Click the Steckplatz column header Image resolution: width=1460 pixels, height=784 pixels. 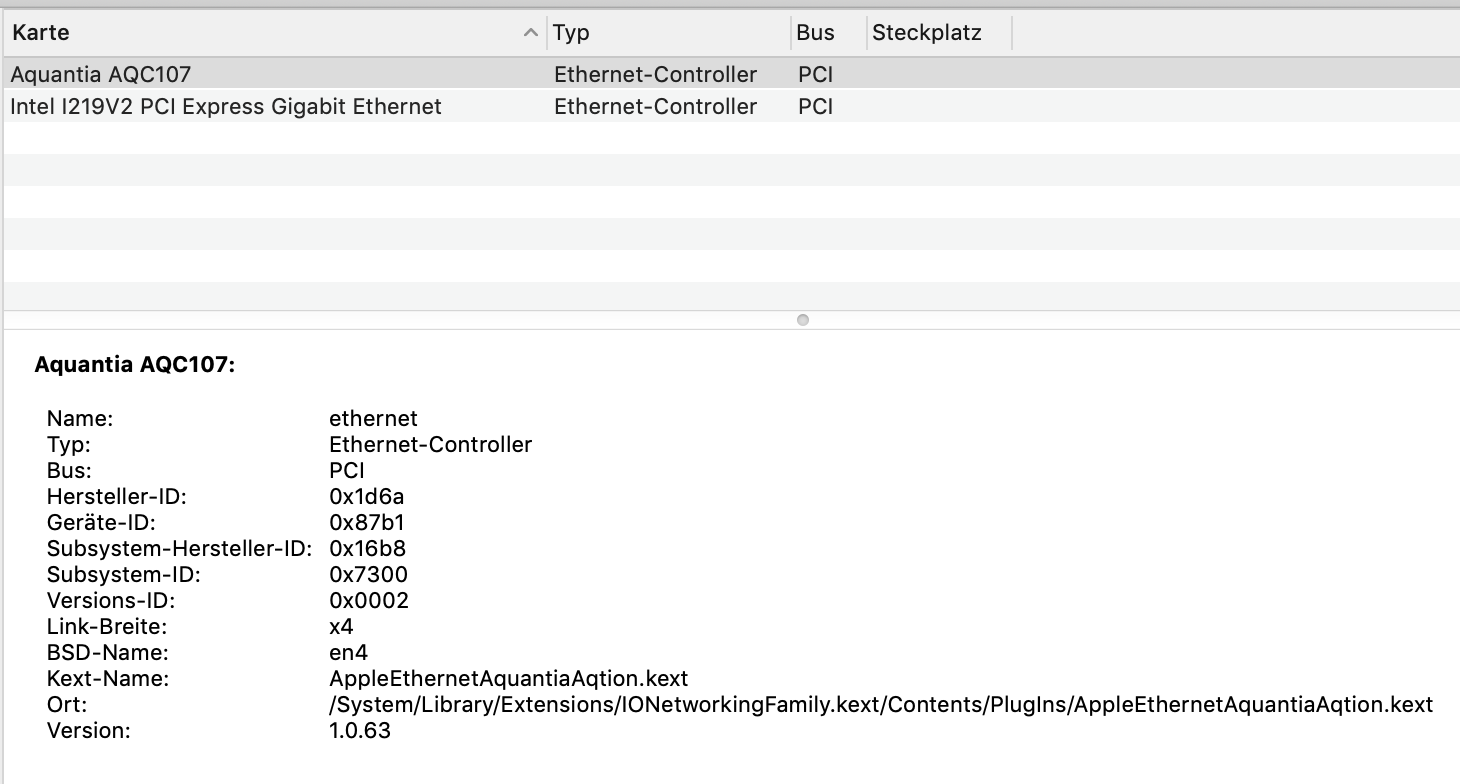click(926, 33)
